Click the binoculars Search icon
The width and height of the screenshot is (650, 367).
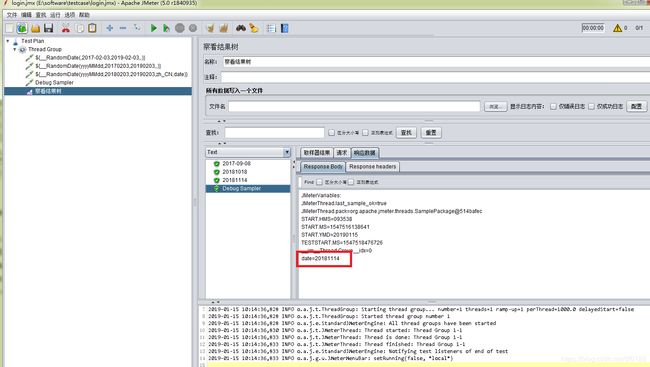pos(241,28)
